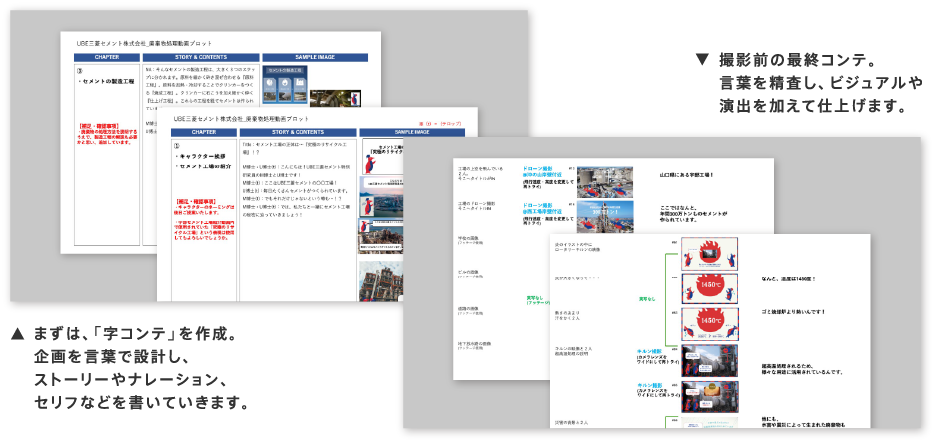Open the drone frame of the 山口県 factory

point(605,182)
